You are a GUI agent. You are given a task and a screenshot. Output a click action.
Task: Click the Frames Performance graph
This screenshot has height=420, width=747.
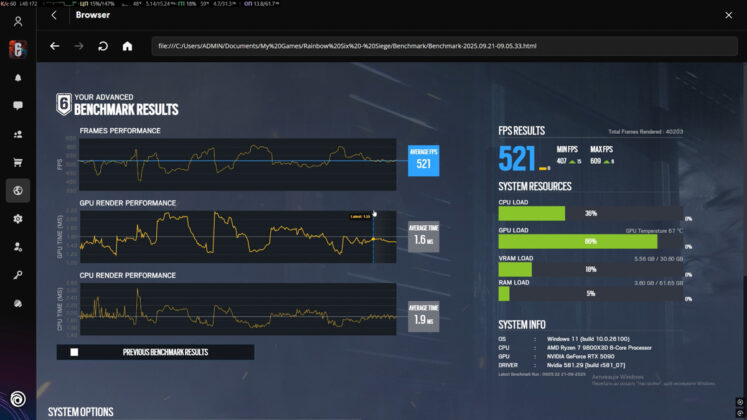click(238, 165)
